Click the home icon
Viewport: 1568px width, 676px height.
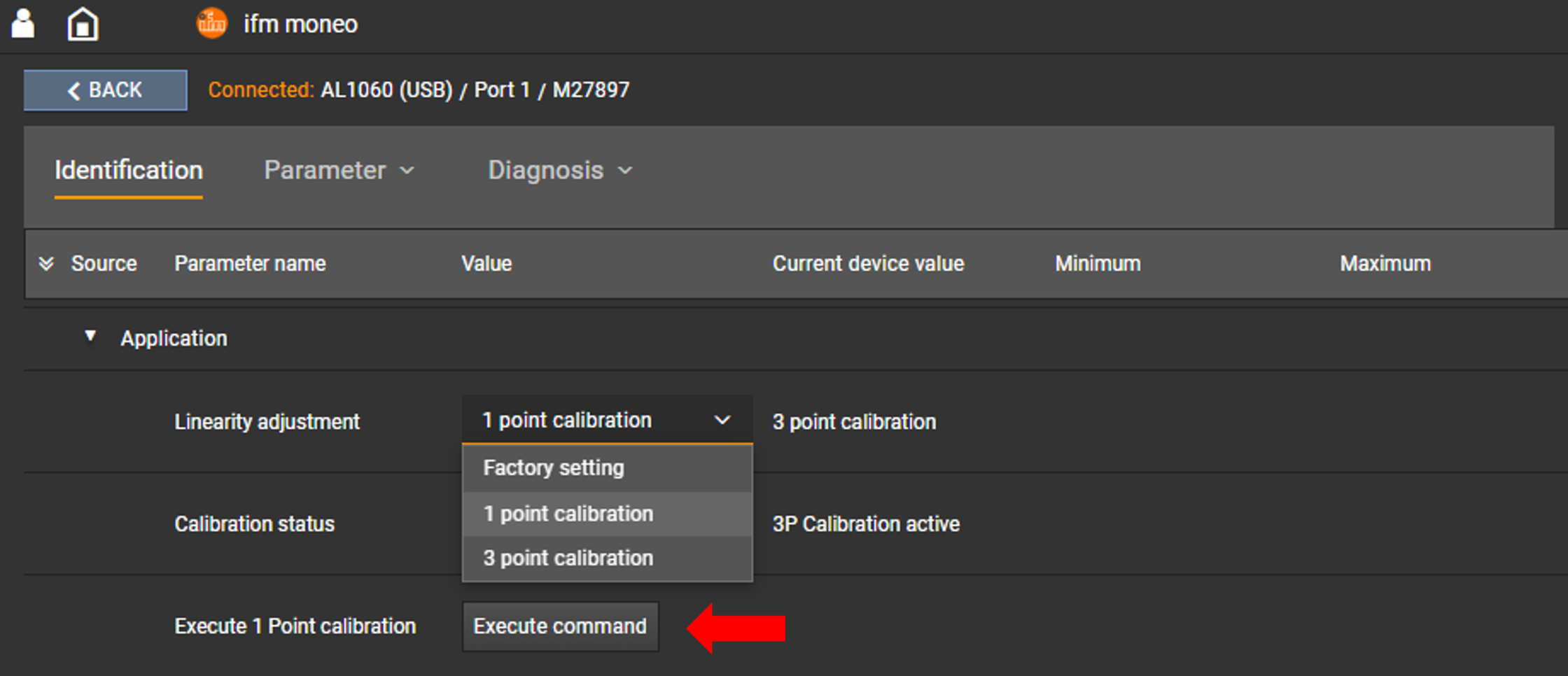coord(82,23)
